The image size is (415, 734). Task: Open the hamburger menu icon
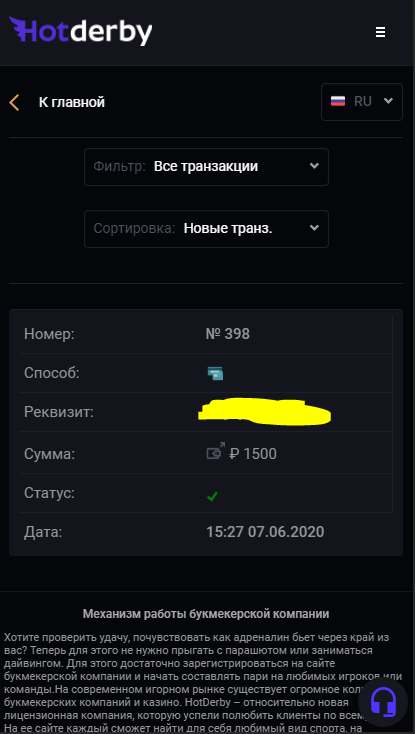[380, 32]
